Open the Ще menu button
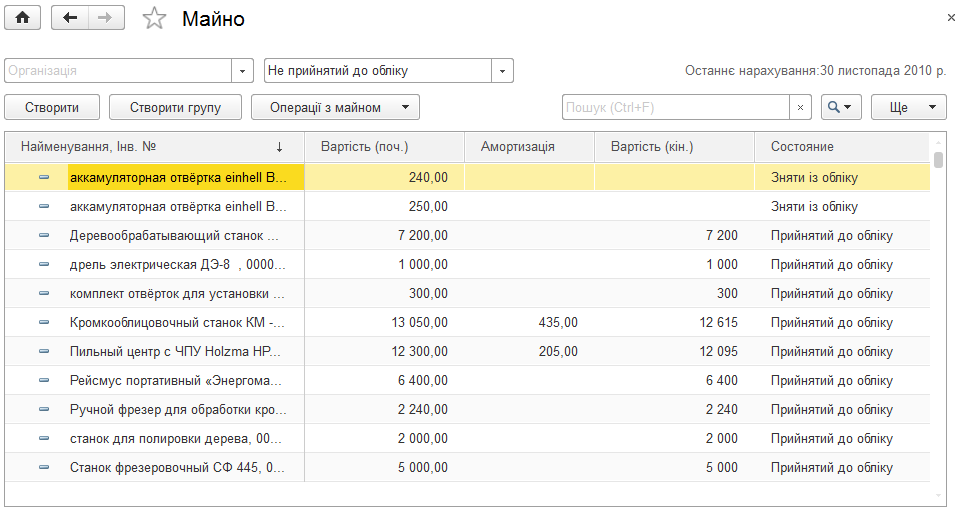960x515 pixels. (x=909, y=107)
